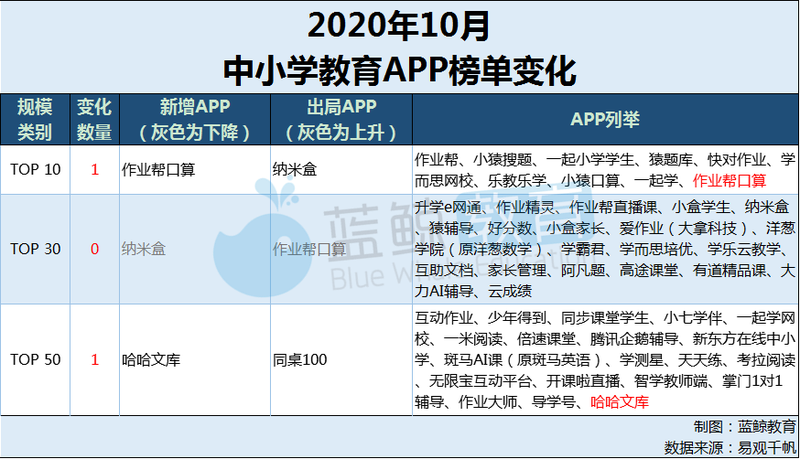800x459 pixels.
Task: Click the credit '制图：蓝鲸教育'
Action: coord(745,426)
